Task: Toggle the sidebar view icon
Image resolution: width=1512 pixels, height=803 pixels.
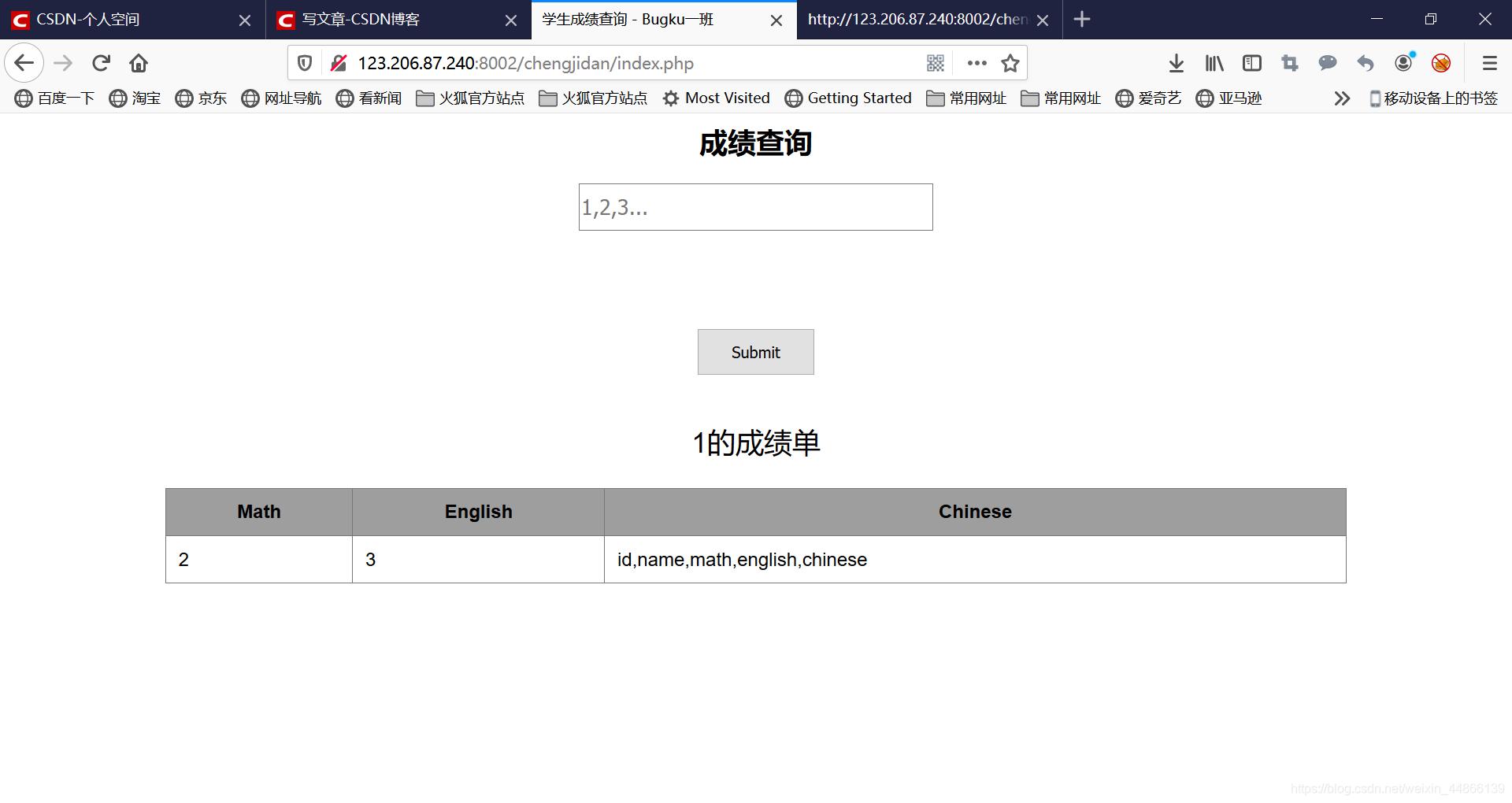Action: point(1252,63)
